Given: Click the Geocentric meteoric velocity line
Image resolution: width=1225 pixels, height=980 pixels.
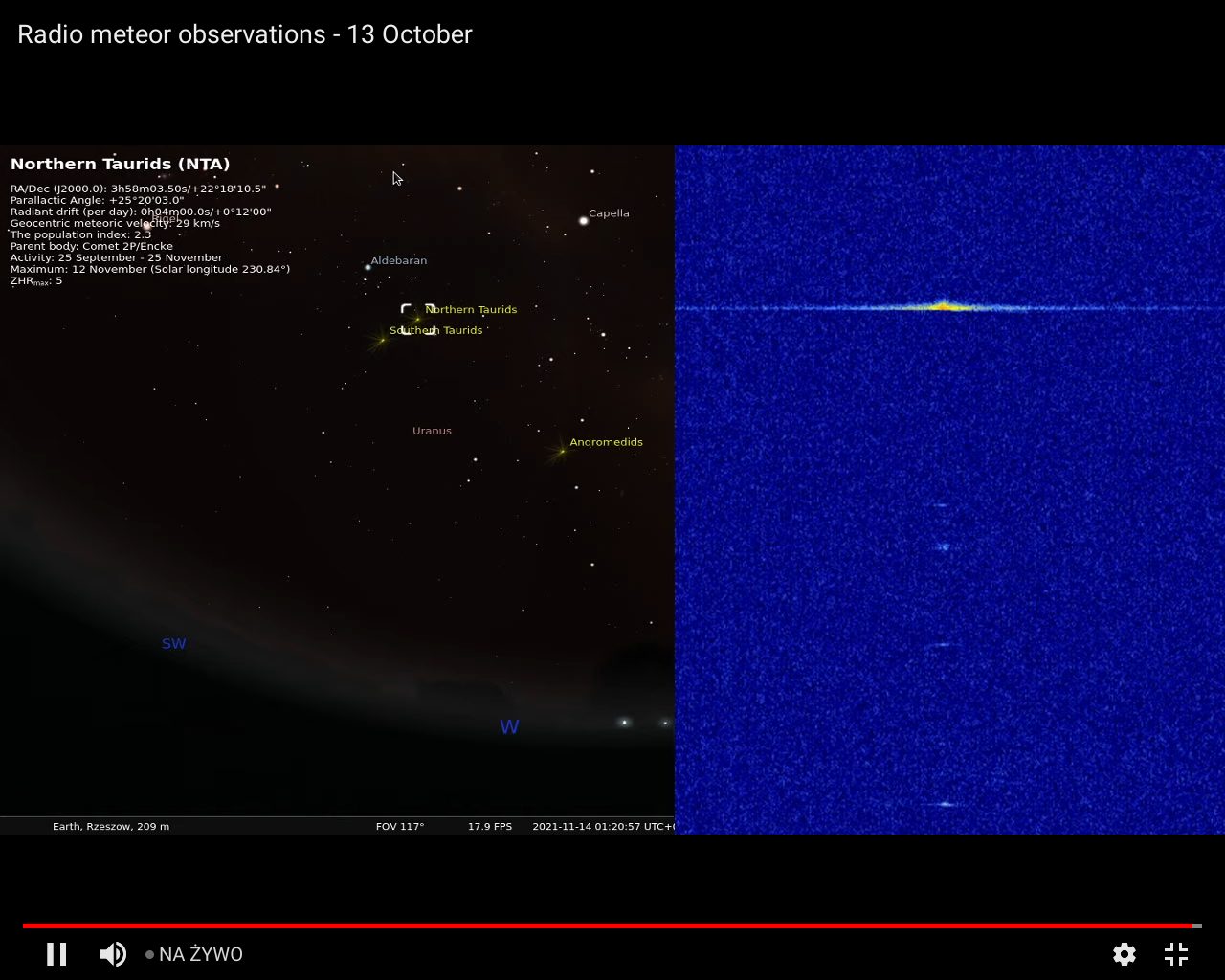Looking at the screenshot, I should pyautogui.click(x=115, y=223).
